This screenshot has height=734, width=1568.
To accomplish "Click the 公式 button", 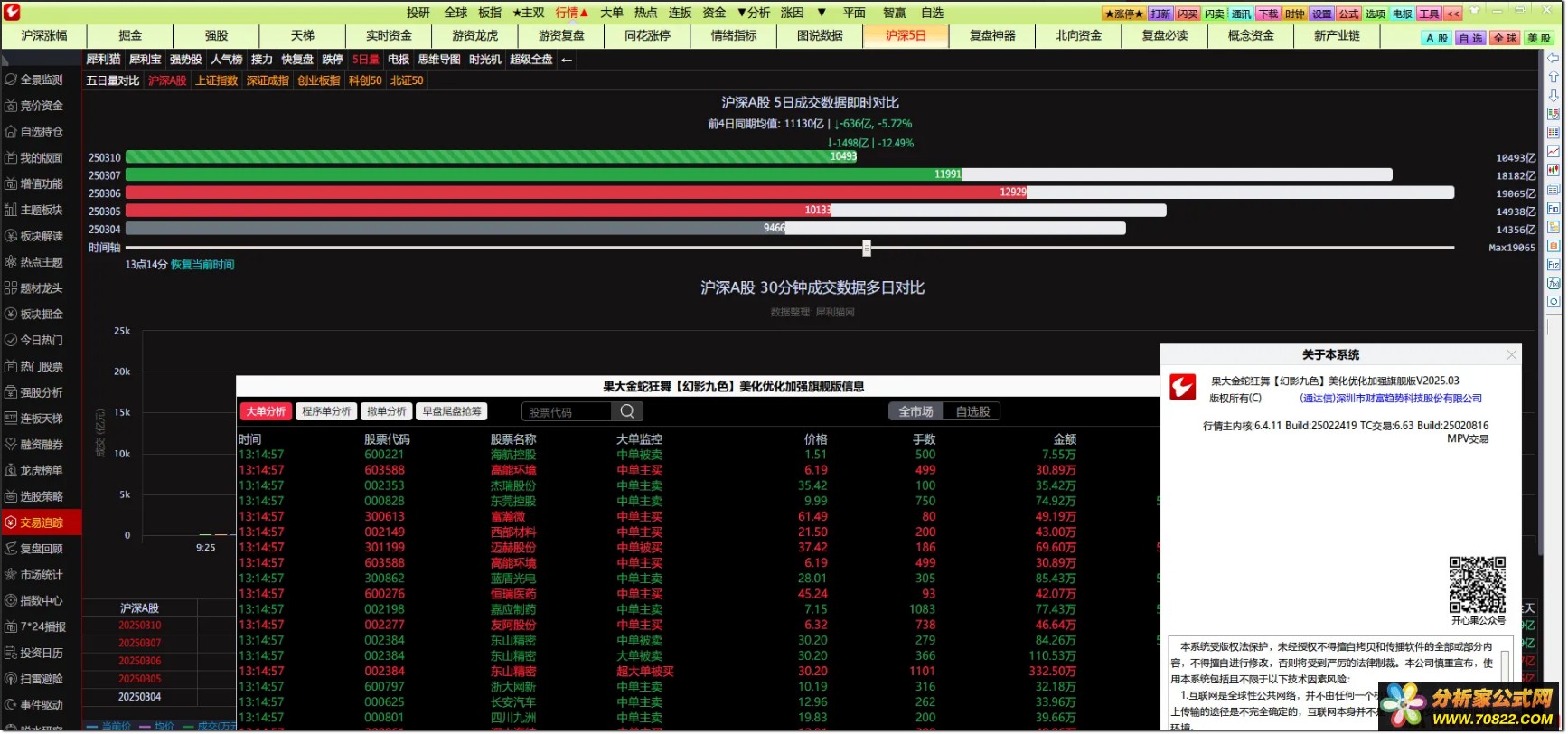I will pyautogui.click(x=1348, y=14).
